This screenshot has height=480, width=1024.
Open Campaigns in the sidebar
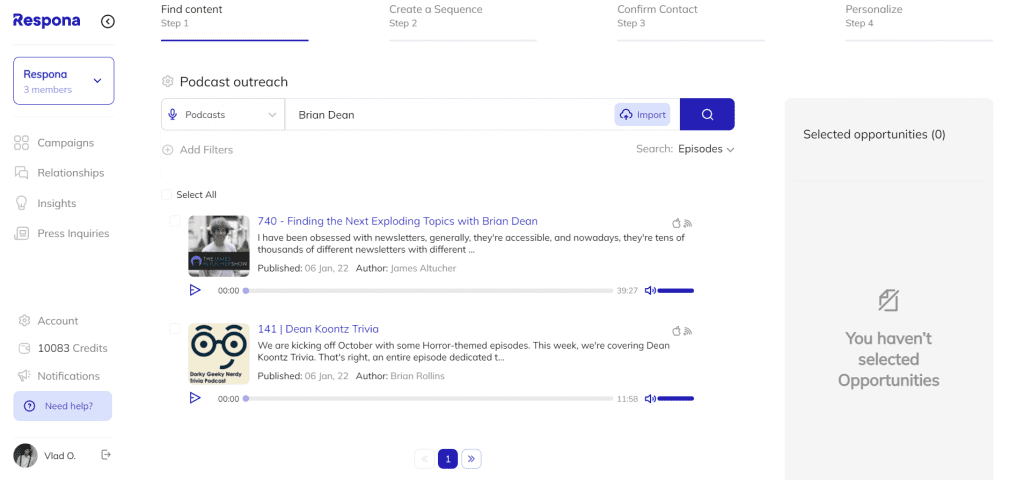click(x=65, y=143)
